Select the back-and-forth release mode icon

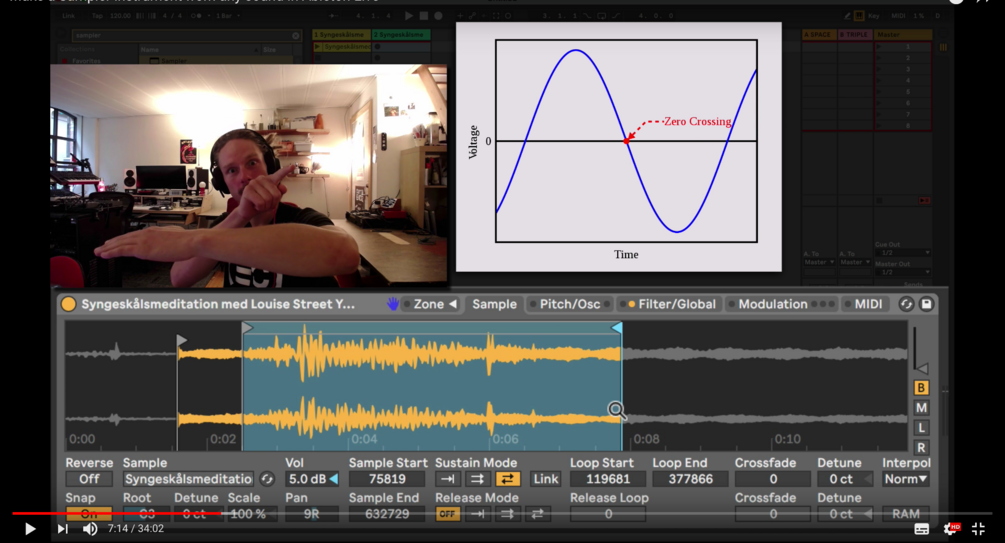click(x=537, y=514)
